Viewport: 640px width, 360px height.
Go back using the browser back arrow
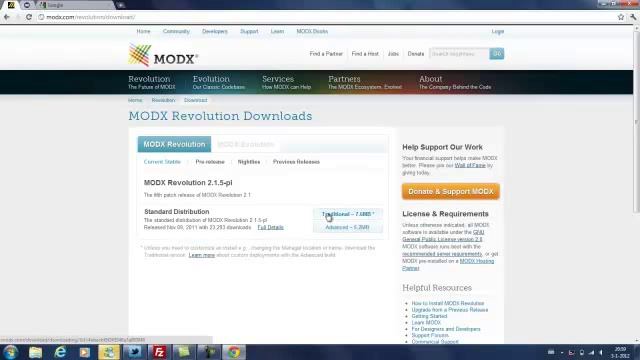coord(7,17)
